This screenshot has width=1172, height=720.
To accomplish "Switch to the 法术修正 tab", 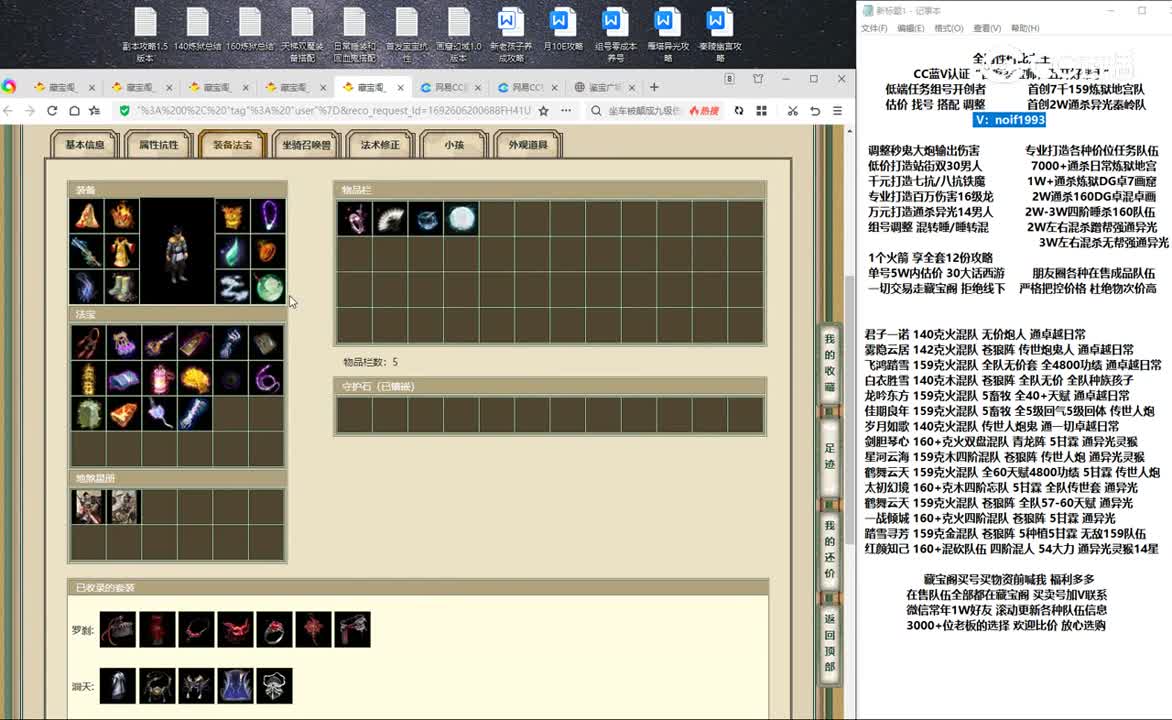I will pyautogui.click(x=380, y=144).
